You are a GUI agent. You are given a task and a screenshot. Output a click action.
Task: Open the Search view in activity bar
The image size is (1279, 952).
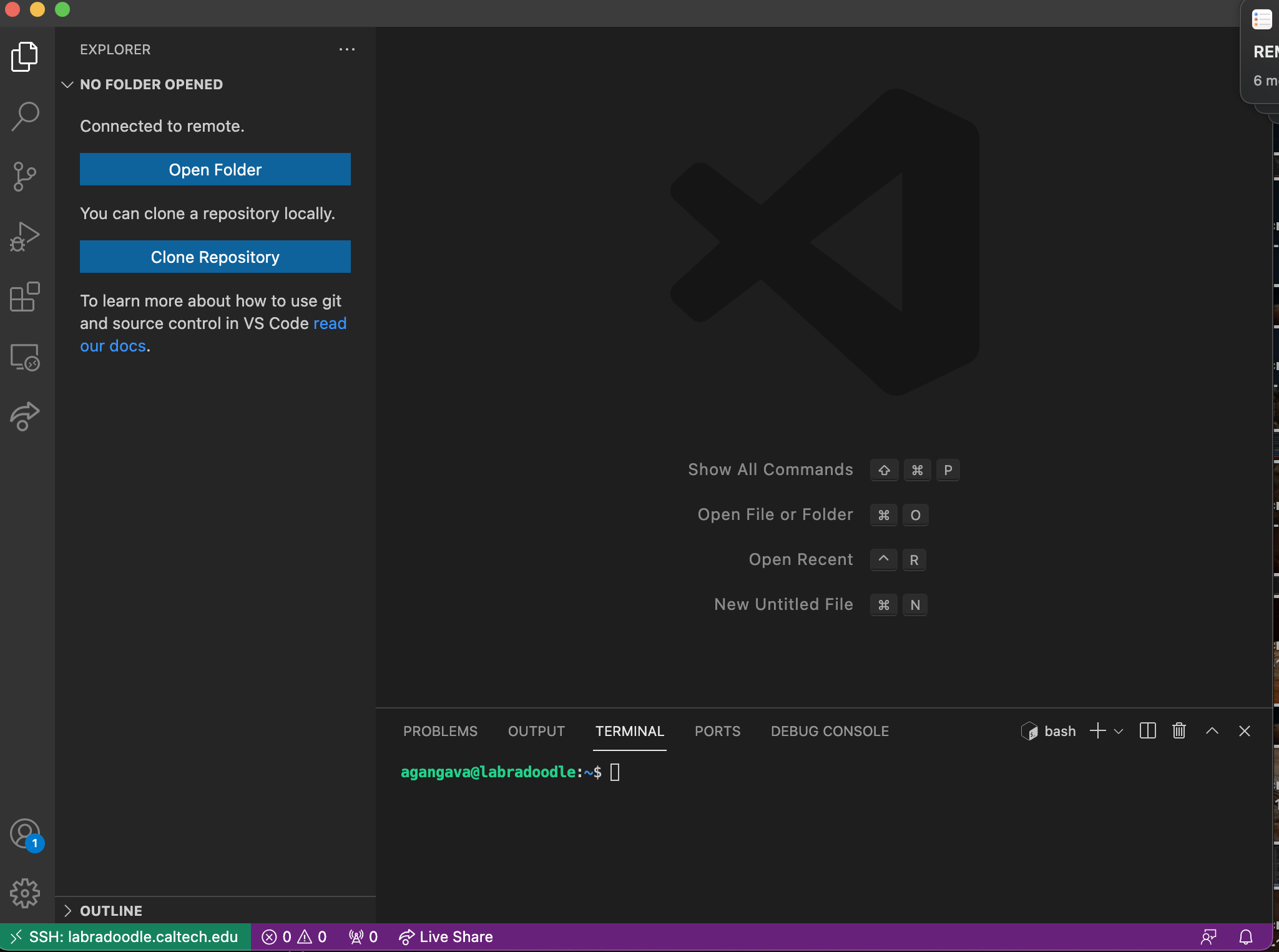click(25, 116)
